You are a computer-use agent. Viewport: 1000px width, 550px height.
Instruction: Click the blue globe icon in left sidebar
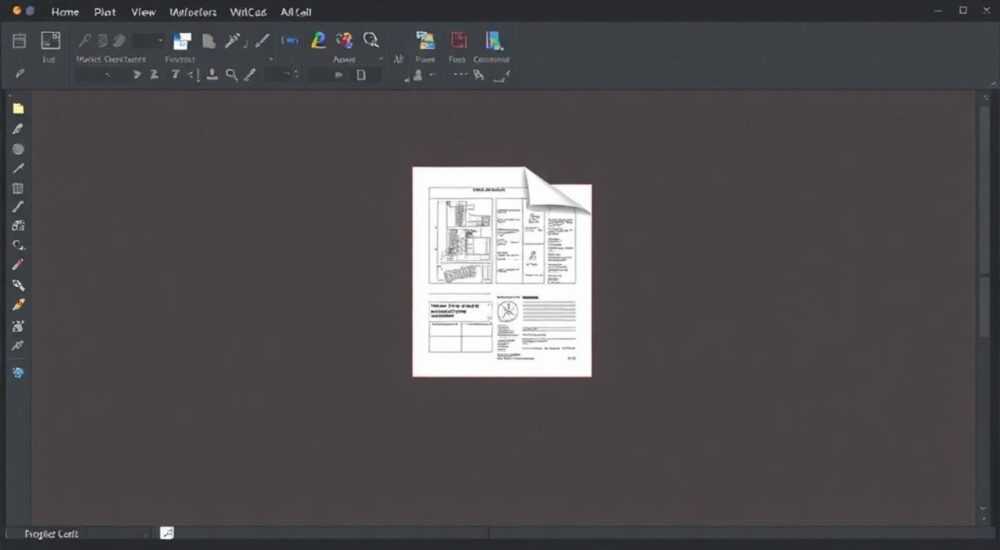point(18,373)
